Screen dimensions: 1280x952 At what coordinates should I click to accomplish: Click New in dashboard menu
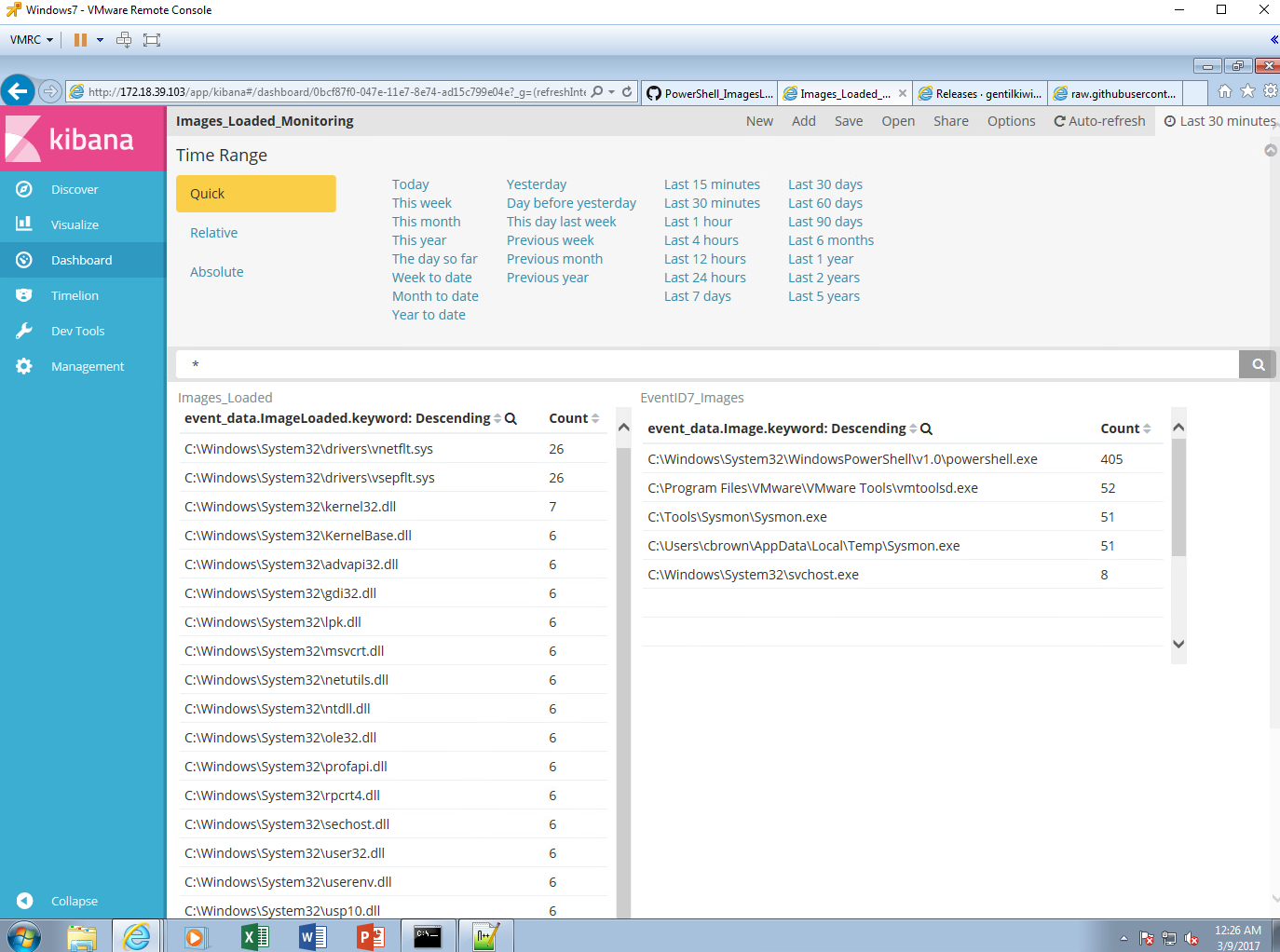tap(759, 121)
